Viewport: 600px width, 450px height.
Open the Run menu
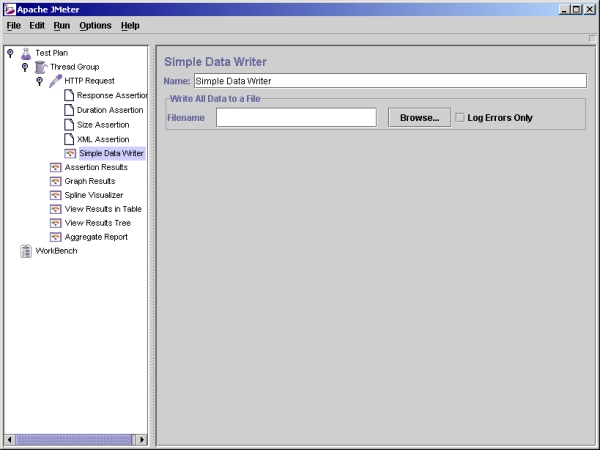(x=62, y=25)
